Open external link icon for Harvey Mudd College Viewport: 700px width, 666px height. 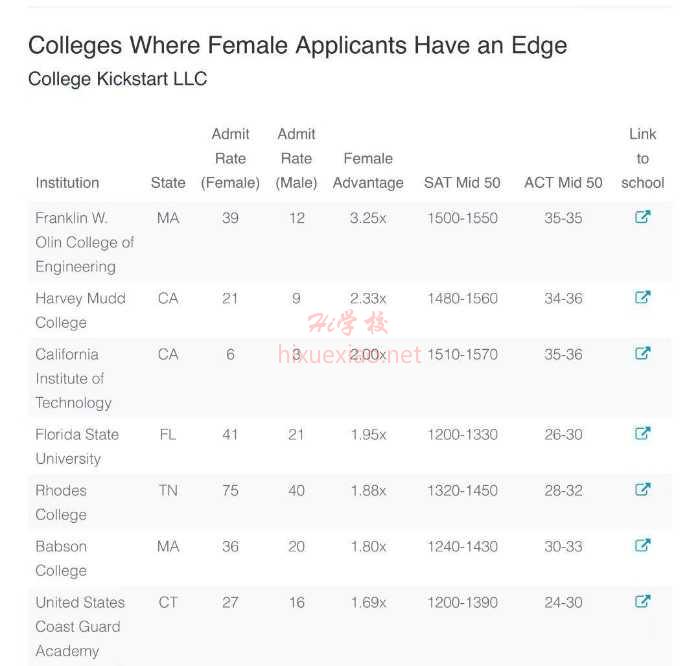tap(642, 297)
